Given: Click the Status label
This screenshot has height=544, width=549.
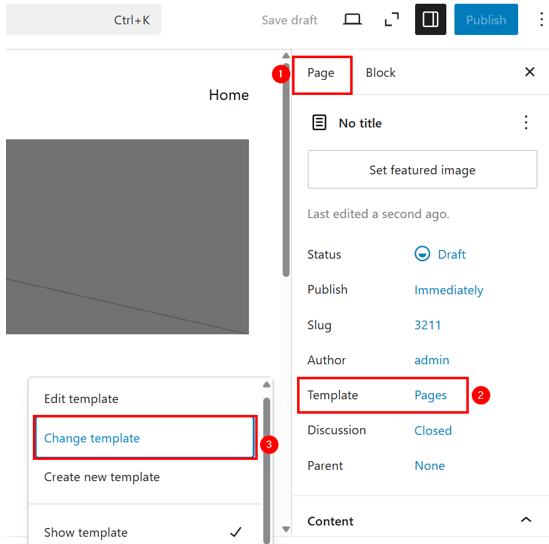Looking at the screenshot, I should (x=324, y=254).
